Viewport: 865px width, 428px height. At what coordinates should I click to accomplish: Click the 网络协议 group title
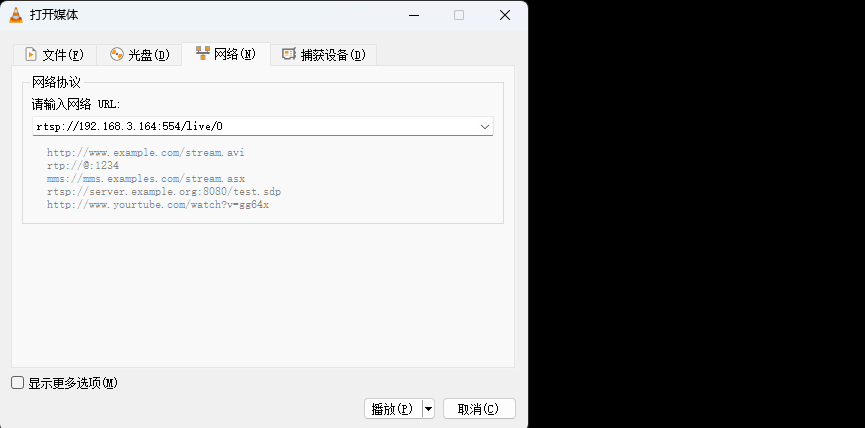[56, 83]
